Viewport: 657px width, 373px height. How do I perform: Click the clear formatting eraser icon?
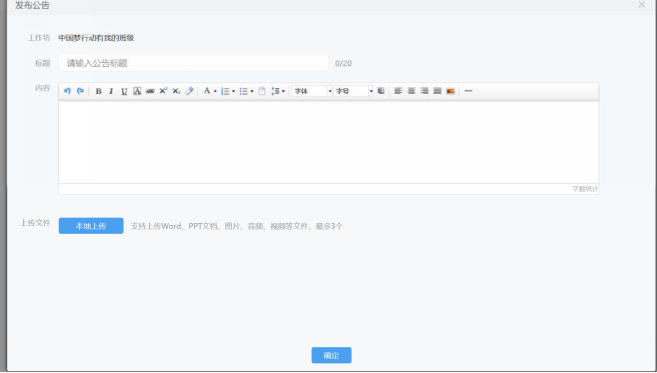[x=189, y=91]
